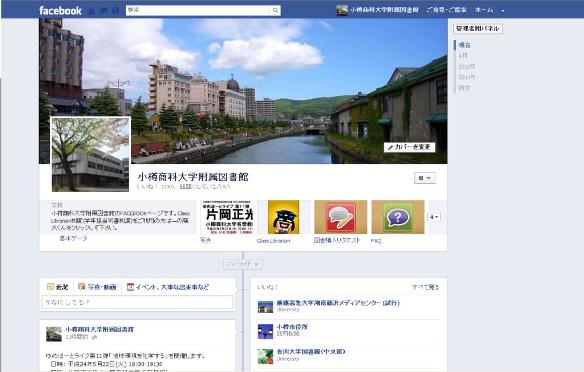Open friend requests icon in top bar
This screenshot has width=584, height=372.
91,11
